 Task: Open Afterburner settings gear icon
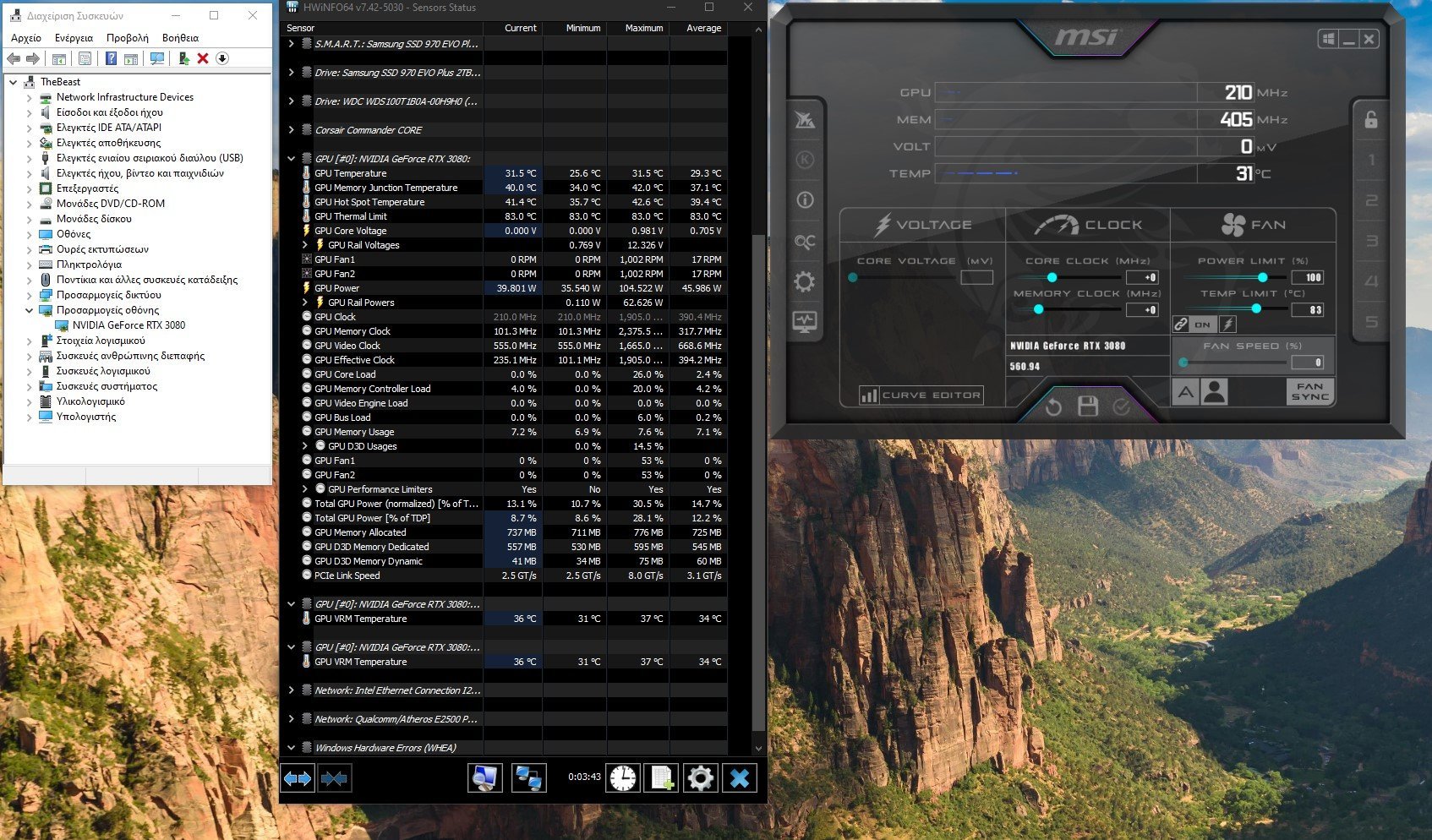(805, 281)
